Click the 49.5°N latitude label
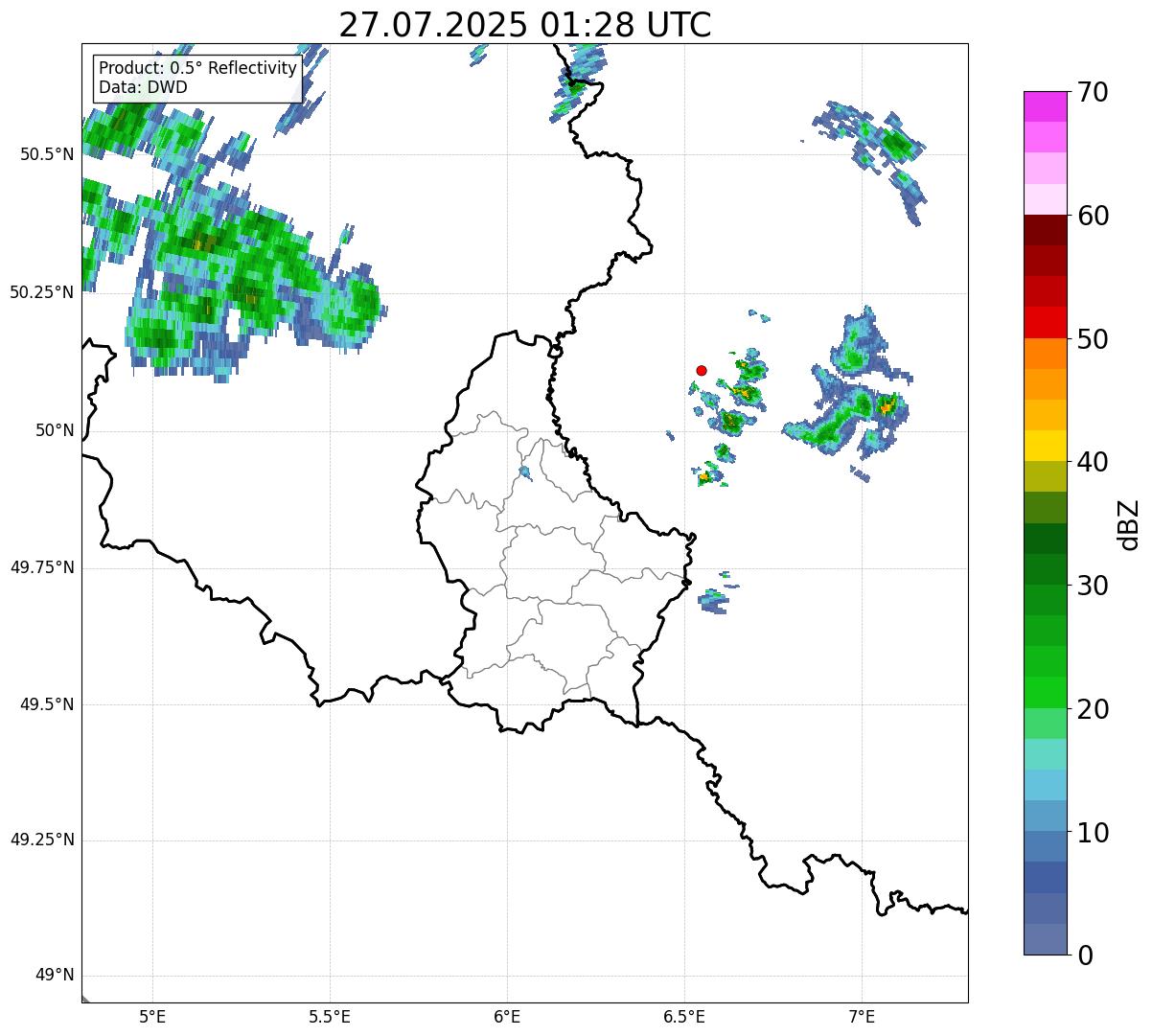Screen dimensions: 1152x1036 pyautogui.click(x=46, y=704)
